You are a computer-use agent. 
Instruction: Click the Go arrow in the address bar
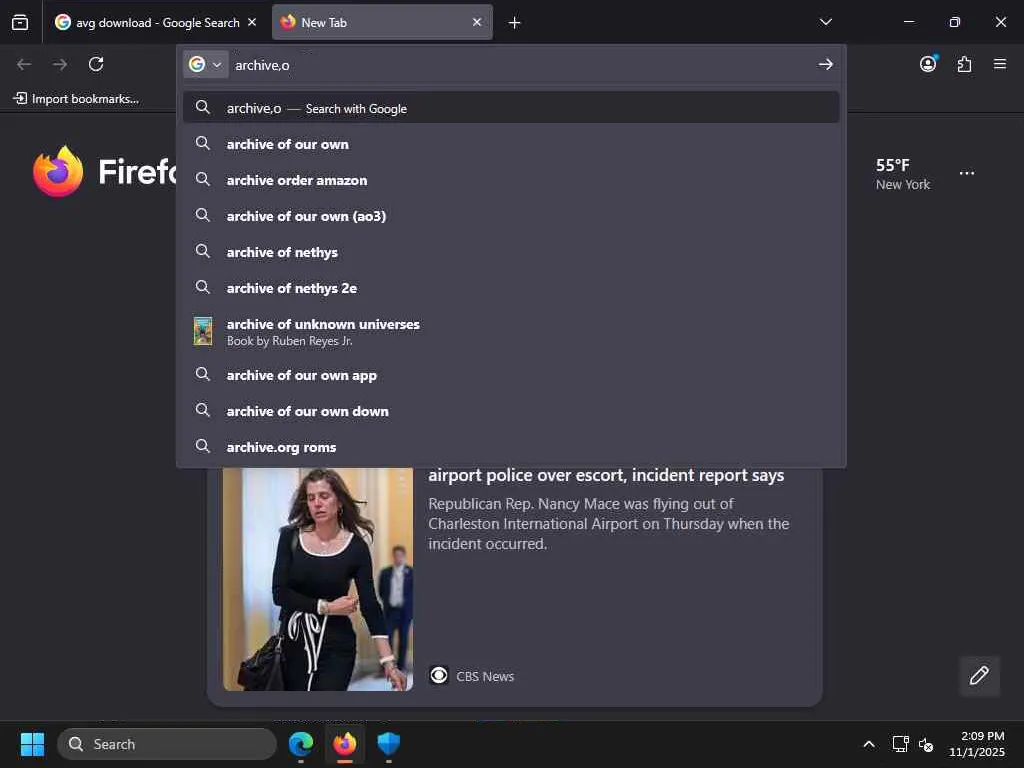point(825,64)
